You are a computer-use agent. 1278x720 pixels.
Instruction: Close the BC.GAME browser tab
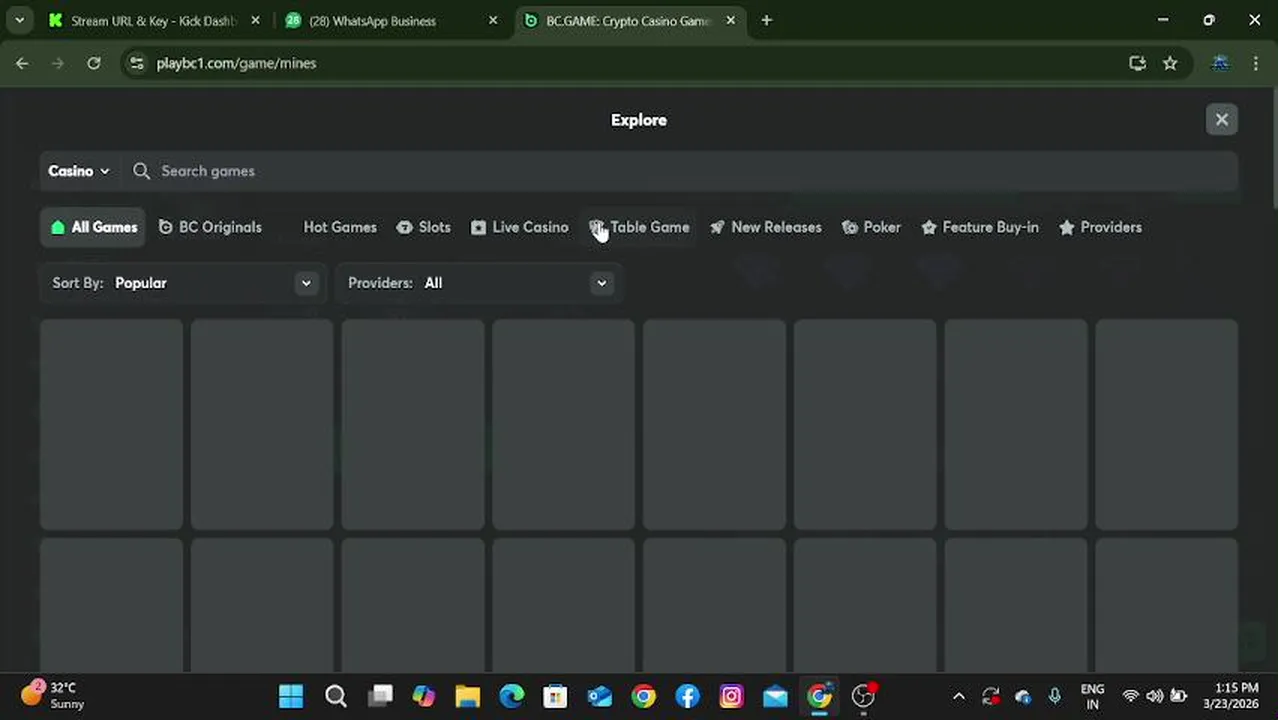tap(730, 20)
